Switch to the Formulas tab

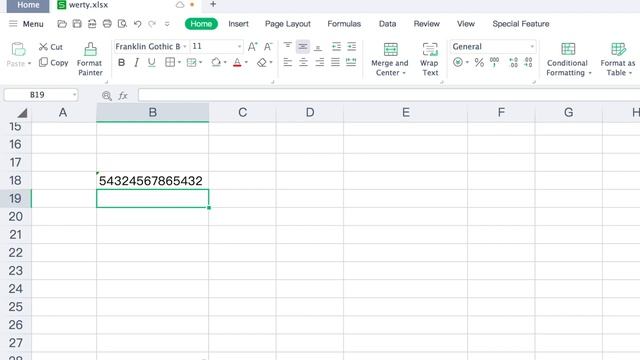point(344,24)
